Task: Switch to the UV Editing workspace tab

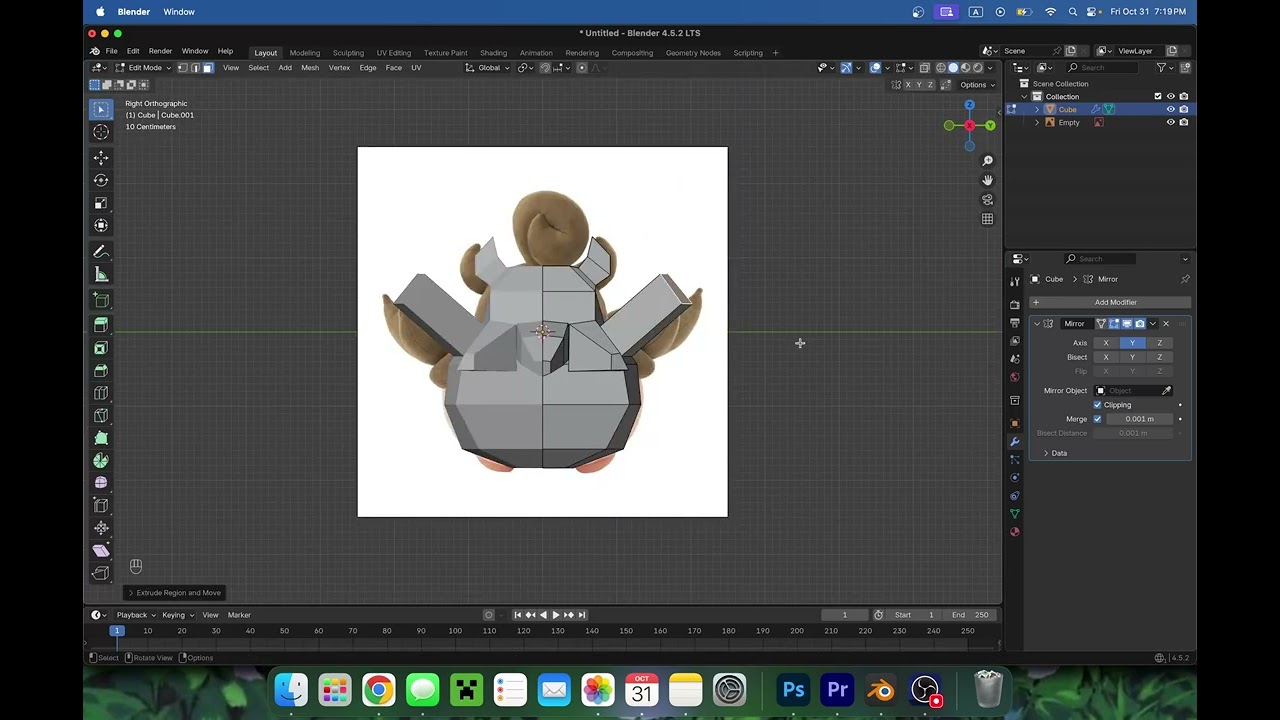Action: point(393,53)
